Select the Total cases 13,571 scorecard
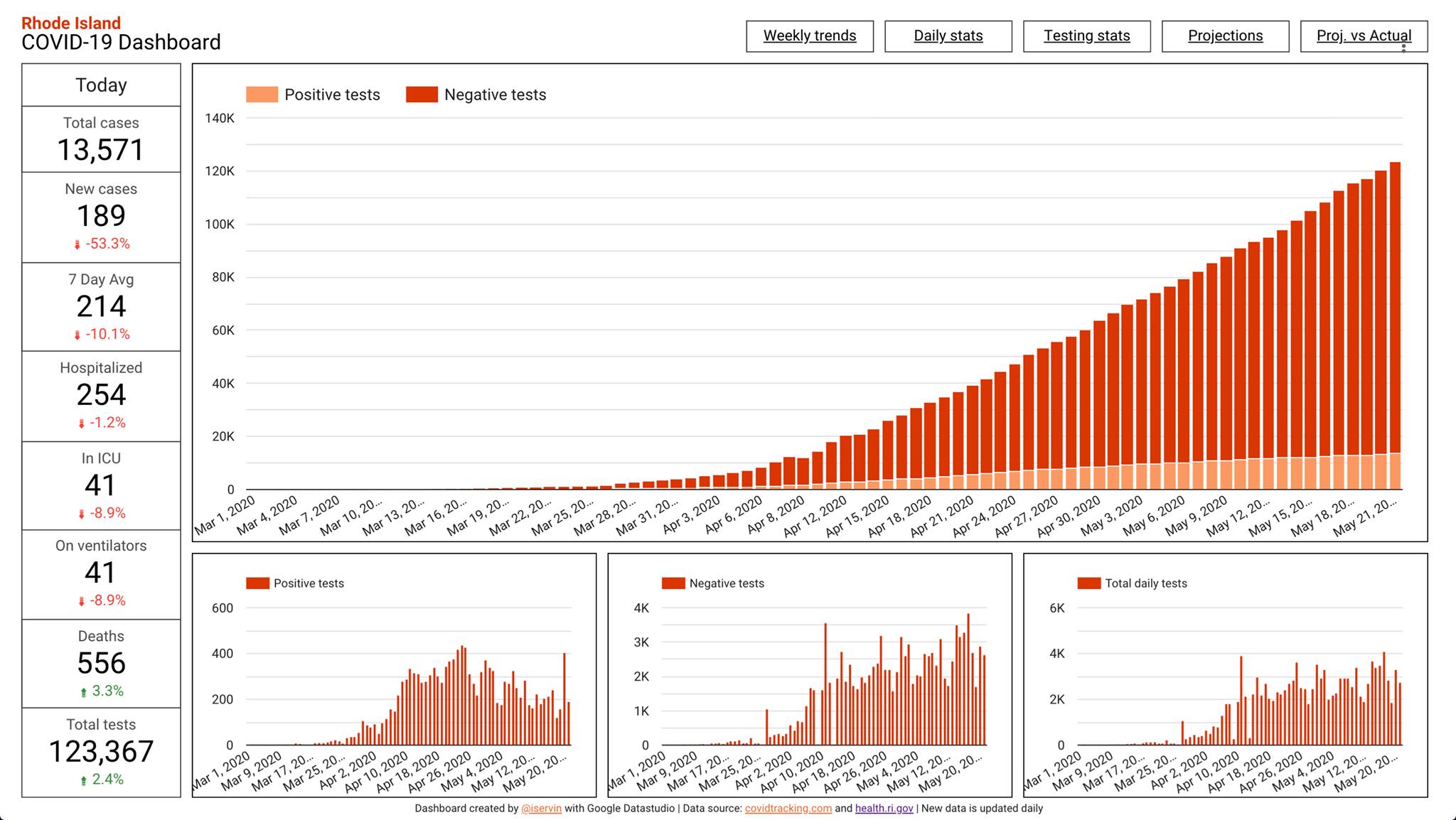 coord(101,140)
